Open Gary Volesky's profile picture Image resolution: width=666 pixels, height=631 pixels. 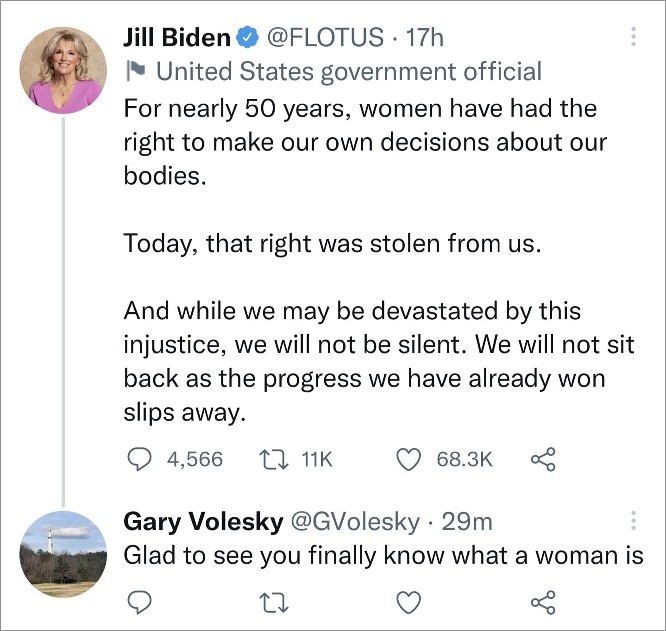point(64,552)
